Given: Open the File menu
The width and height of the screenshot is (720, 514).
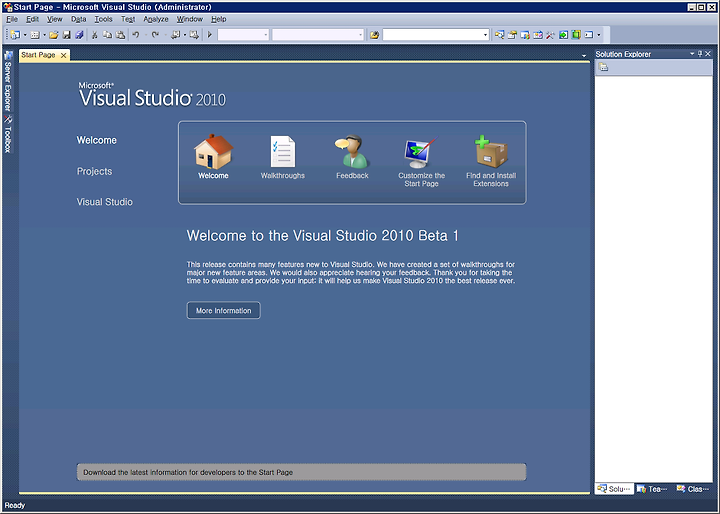Looking at the screenshot, I should click(x=12, y=19).
